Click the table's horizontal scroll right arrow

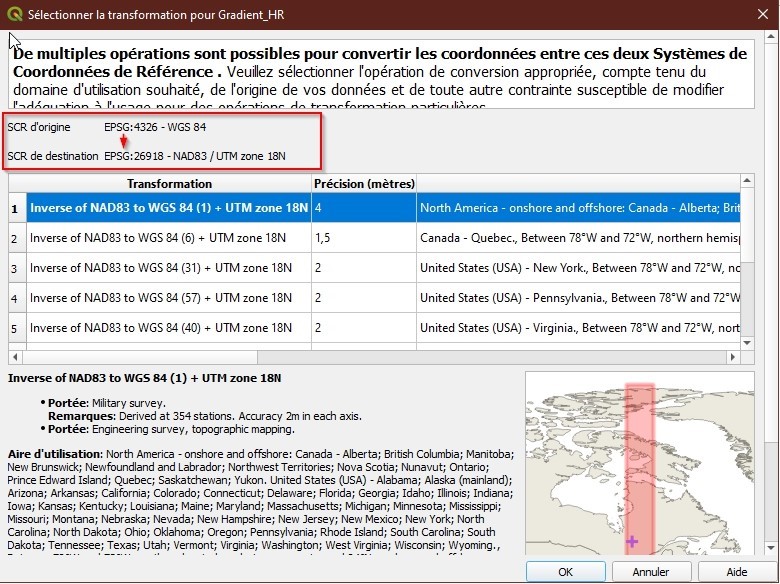(733, 357)
